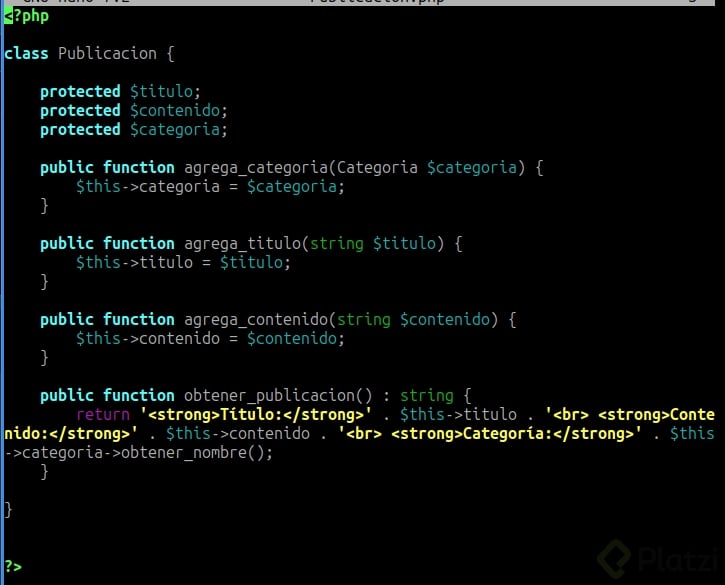
Task: Click '$this->contenido' in the return statement
Action: 238,433
